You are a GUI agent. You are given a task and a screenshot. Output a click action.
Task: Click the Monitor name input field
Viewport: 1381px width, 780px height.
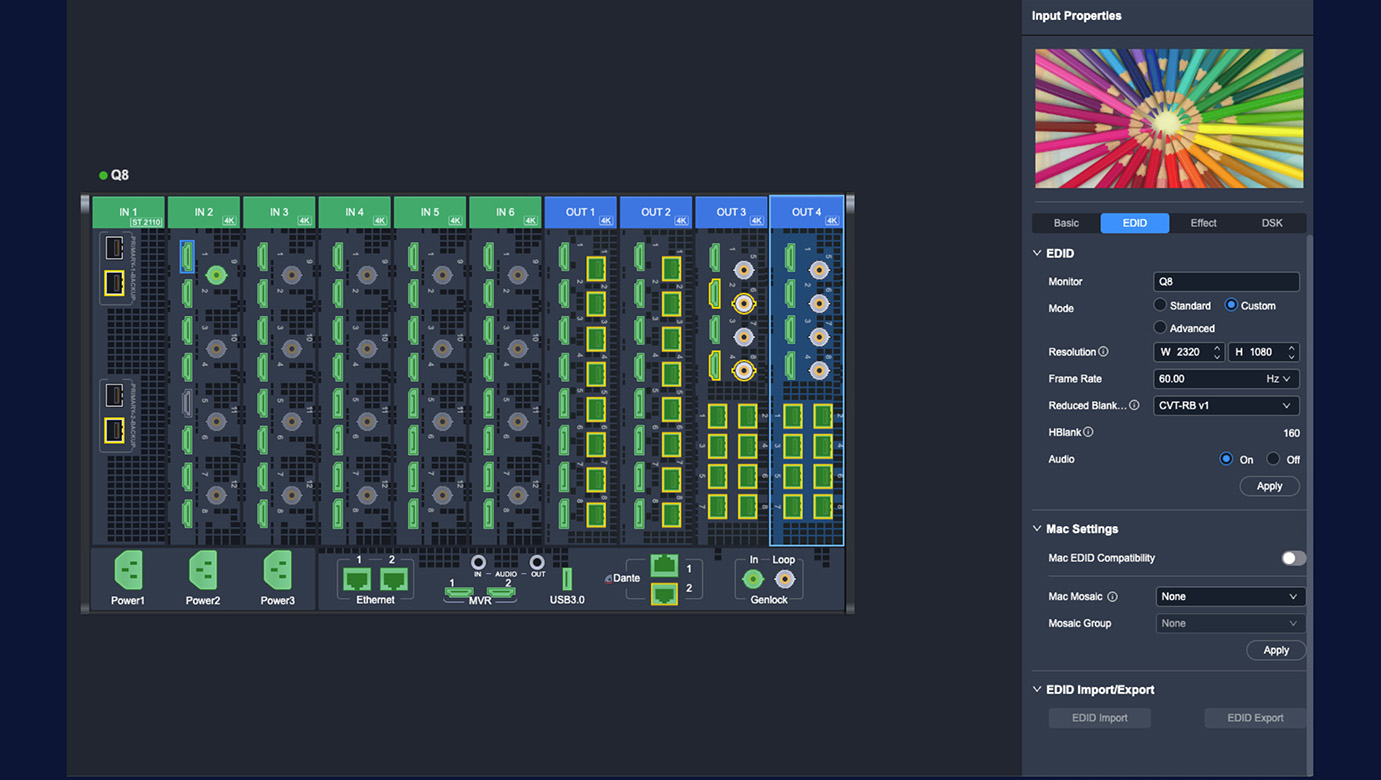tap(1226, 282)
